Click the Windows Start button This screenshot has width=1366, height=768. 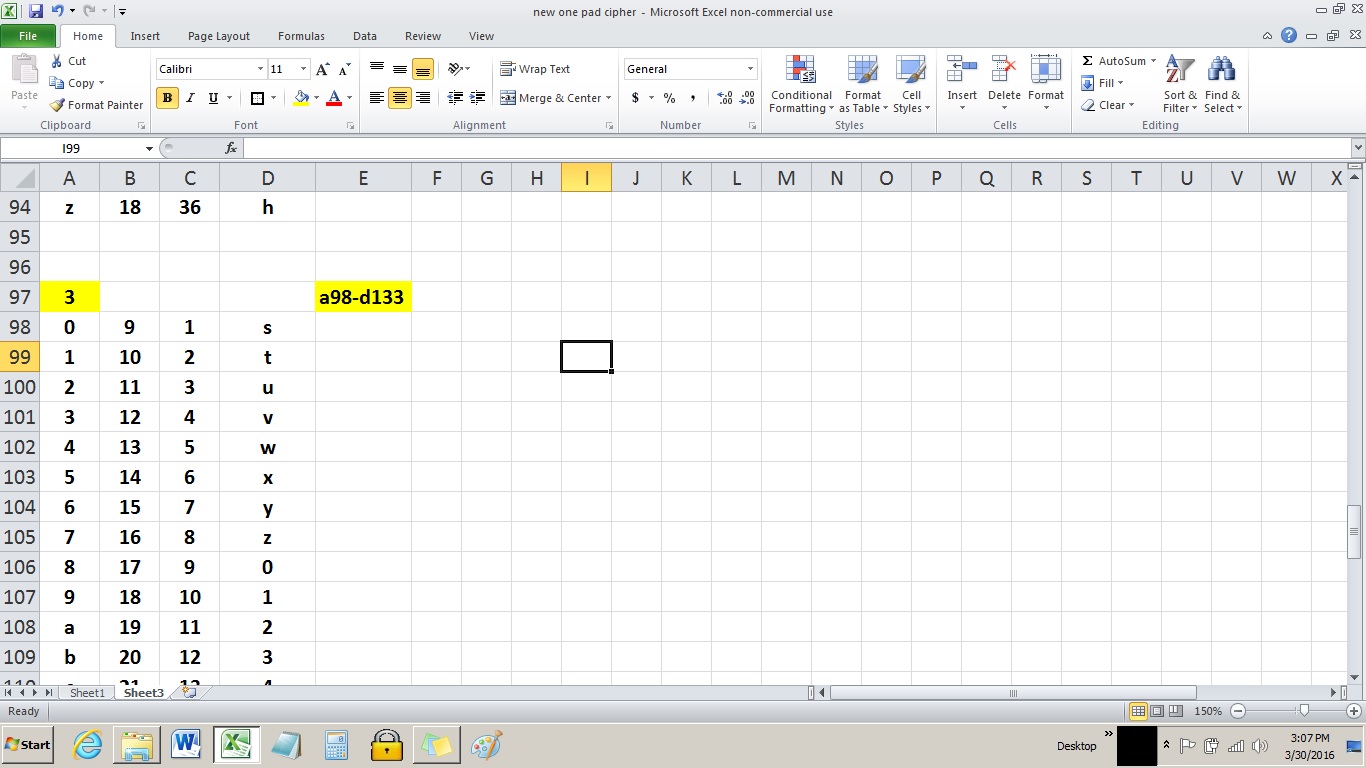pos(28,745)
